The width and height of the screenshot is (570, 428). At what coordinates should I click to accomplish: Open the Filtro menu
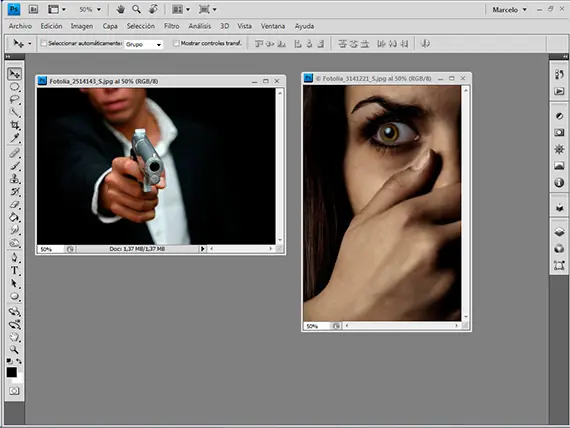(x=171, y=26)
